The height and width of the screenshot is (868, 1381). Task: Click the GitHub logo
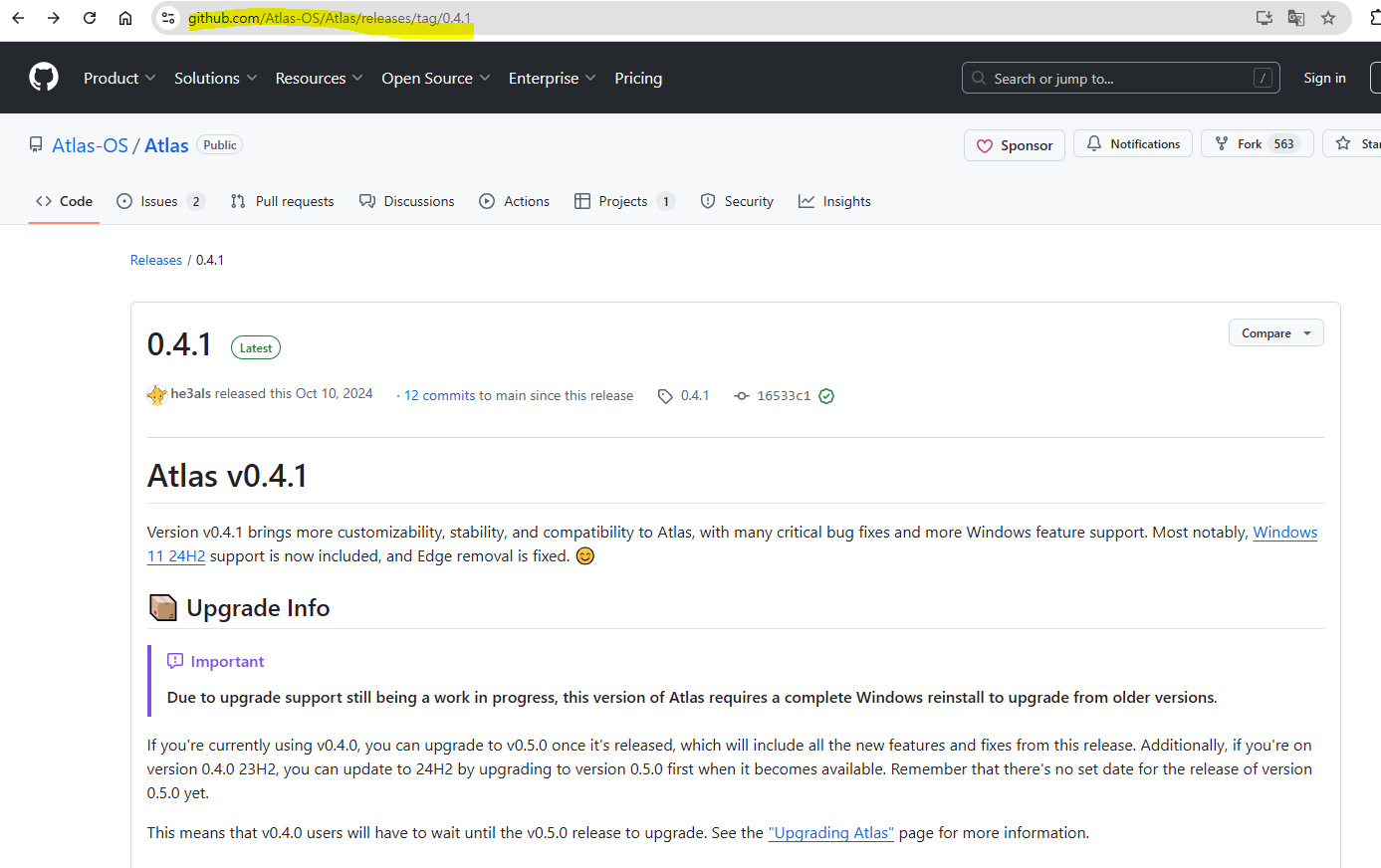[44, 78]
